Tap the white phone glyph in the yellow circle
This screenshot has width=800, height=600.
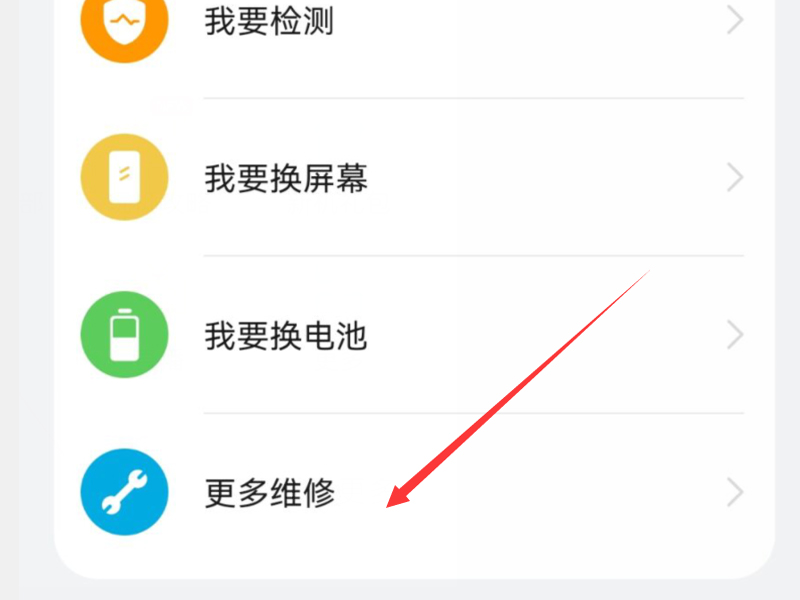click(x=124, y=177)
